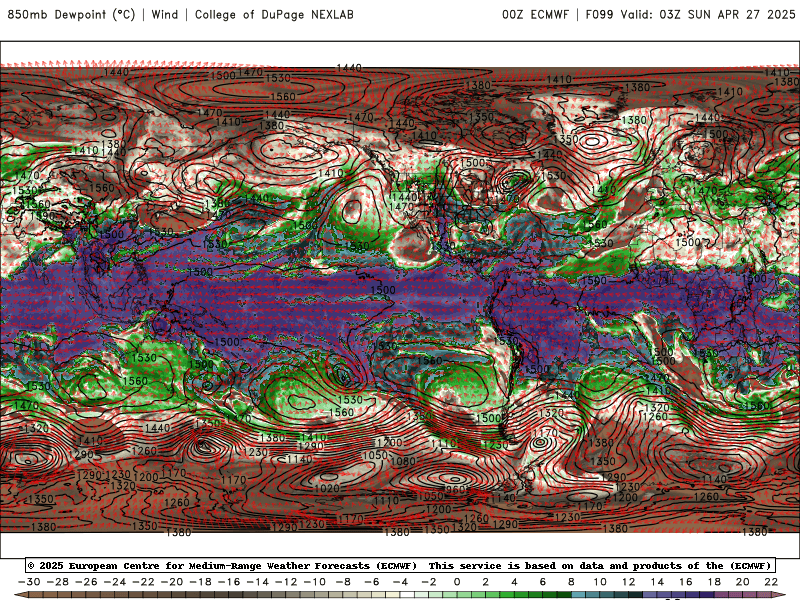Click the "-28" color scale label
Viewport: 800px width, 600px height.
tap(58, 582)
